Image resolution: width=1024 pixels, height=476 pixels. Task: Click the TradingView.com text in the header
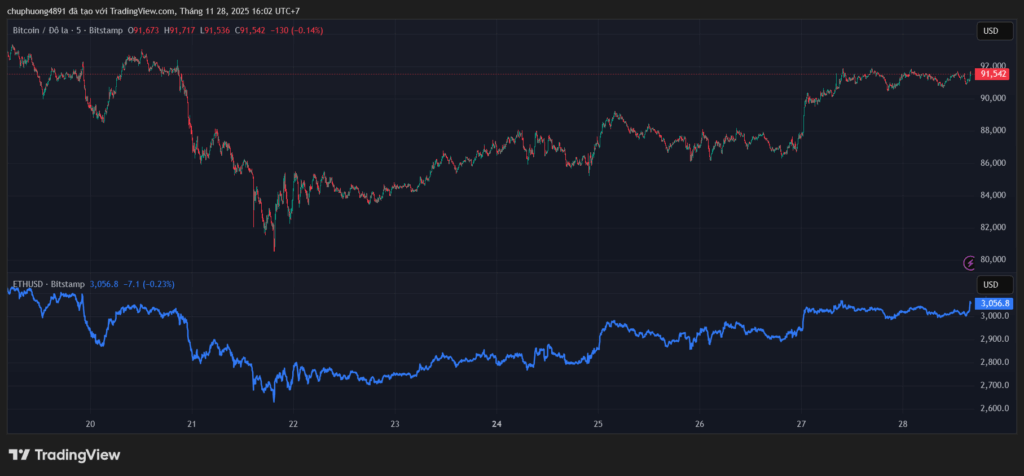145,11
